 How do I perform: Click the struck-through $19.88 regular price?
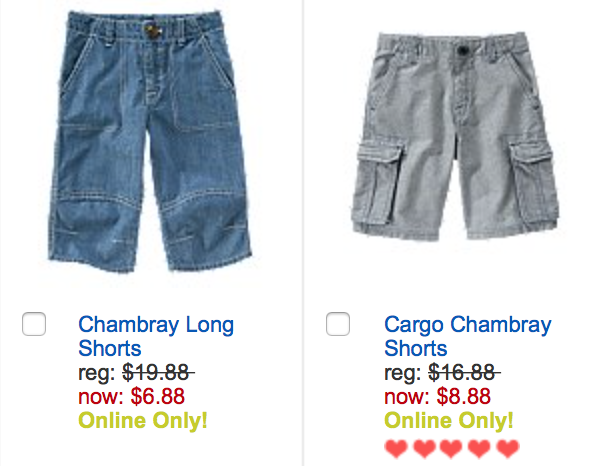[159, 373]
